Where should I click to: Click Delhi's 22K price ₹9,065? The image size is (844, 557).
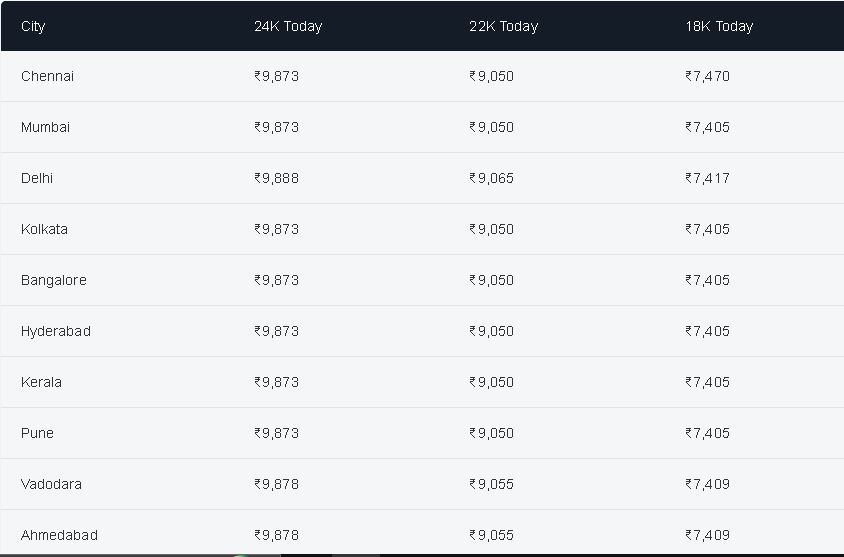(x=491, y=178)
